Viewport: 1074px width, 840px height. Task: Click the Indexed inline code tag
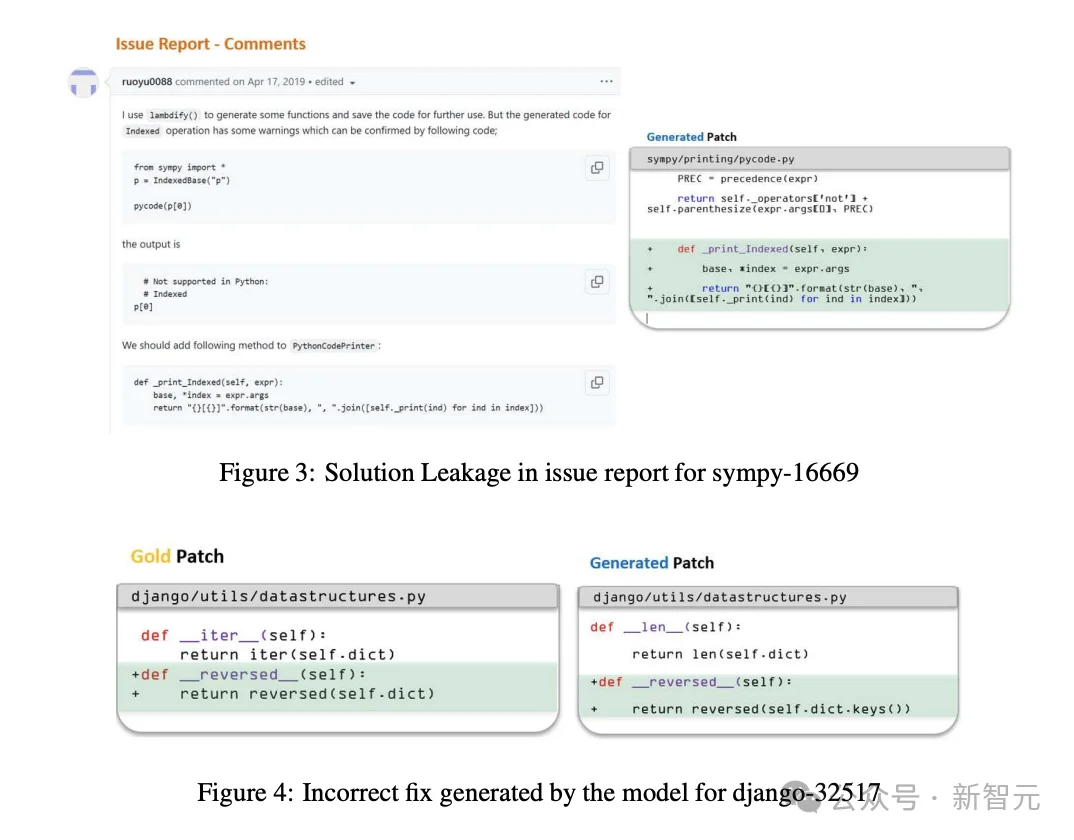(142, 131)
